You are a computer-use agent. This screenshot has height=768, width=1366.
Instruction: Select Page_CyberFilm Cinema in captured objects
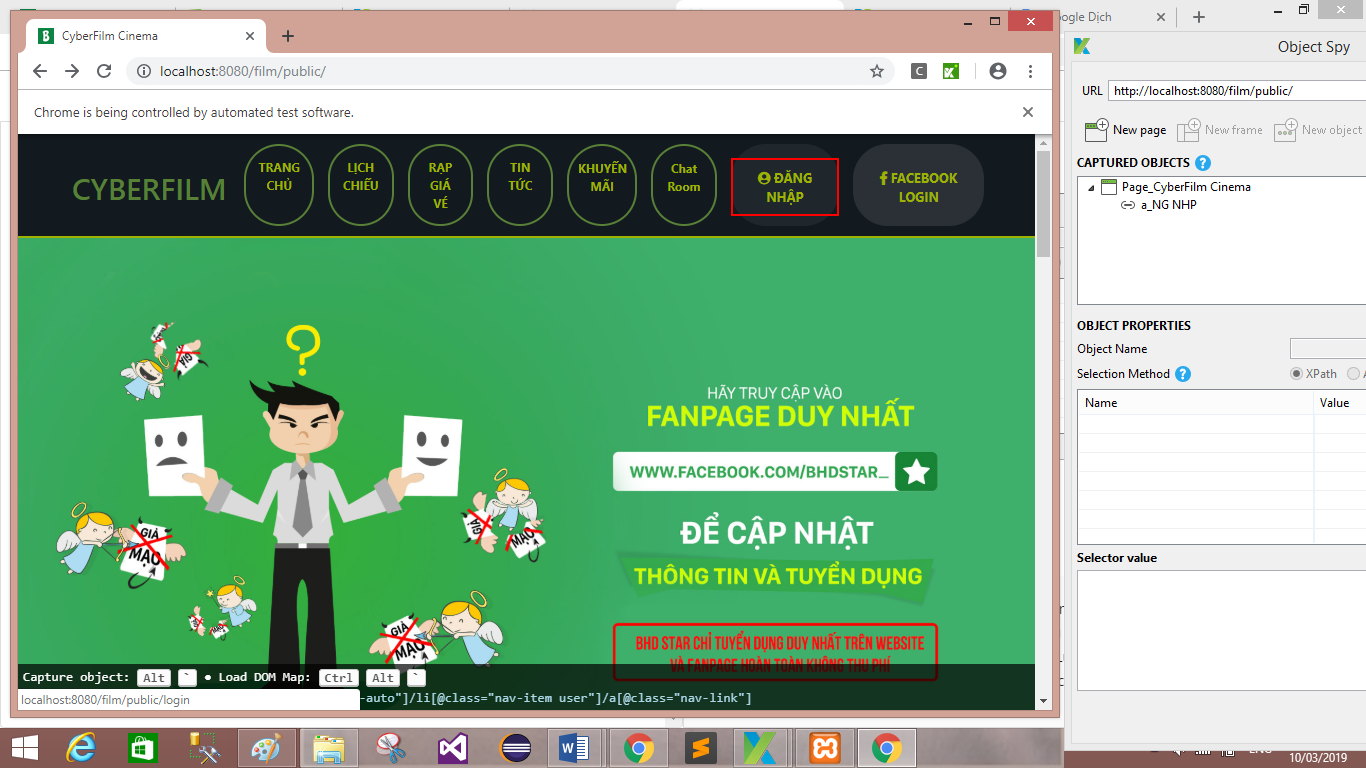coord(1186,187)
